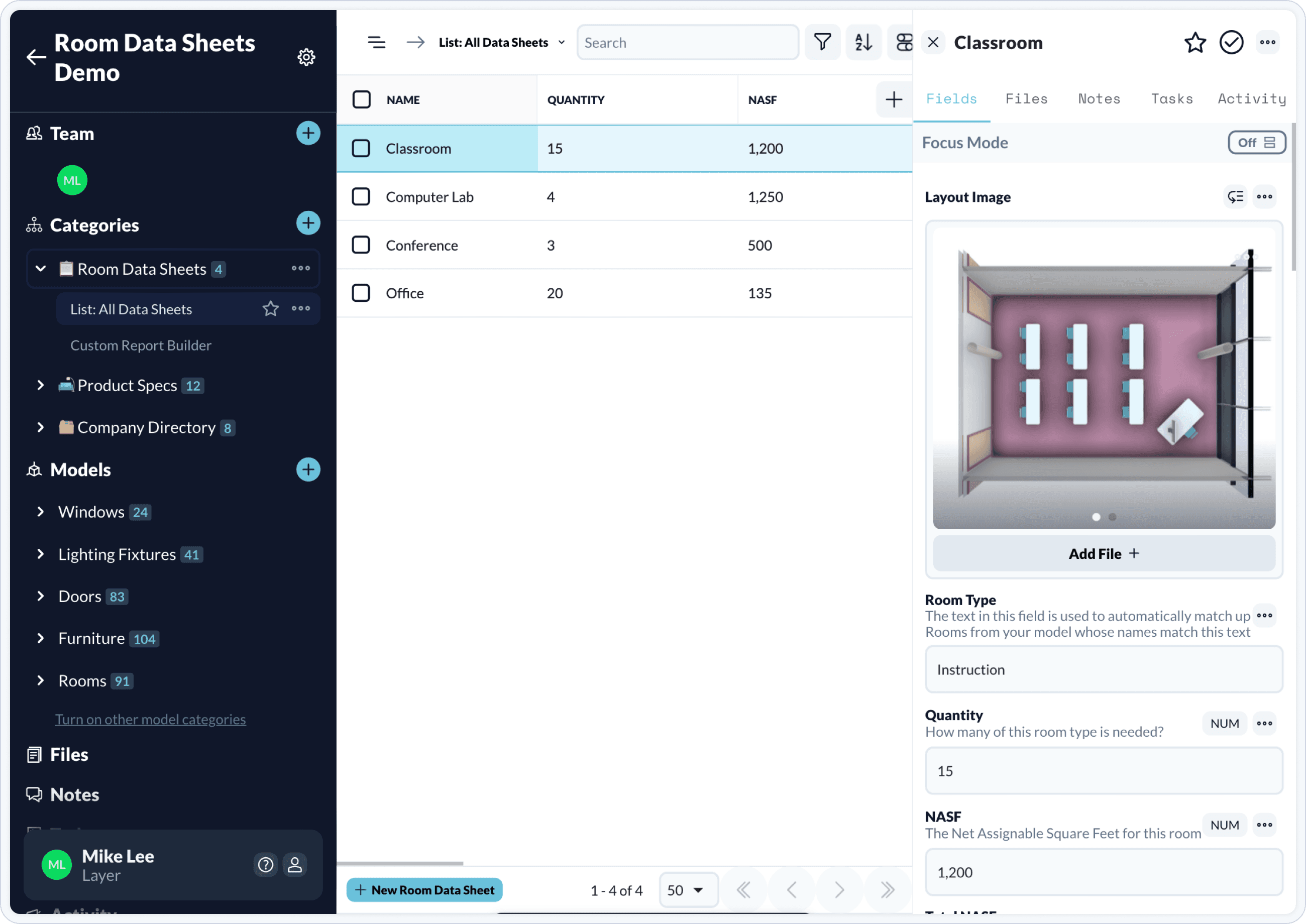Expand the Product Specs category

[x=40, y=385]
